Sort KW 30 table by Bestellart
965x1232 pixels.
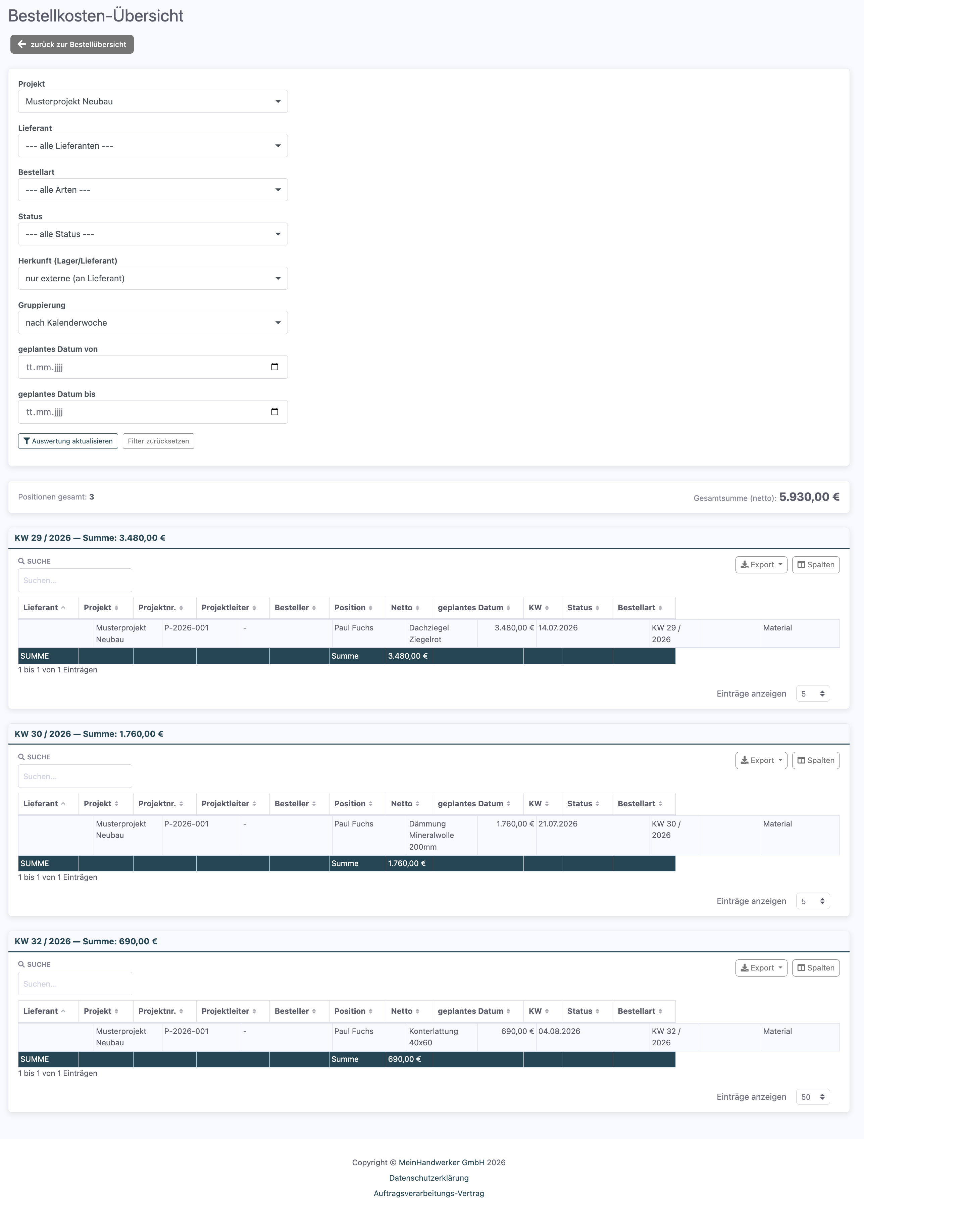pyautogui.click(x=644, y=804)
